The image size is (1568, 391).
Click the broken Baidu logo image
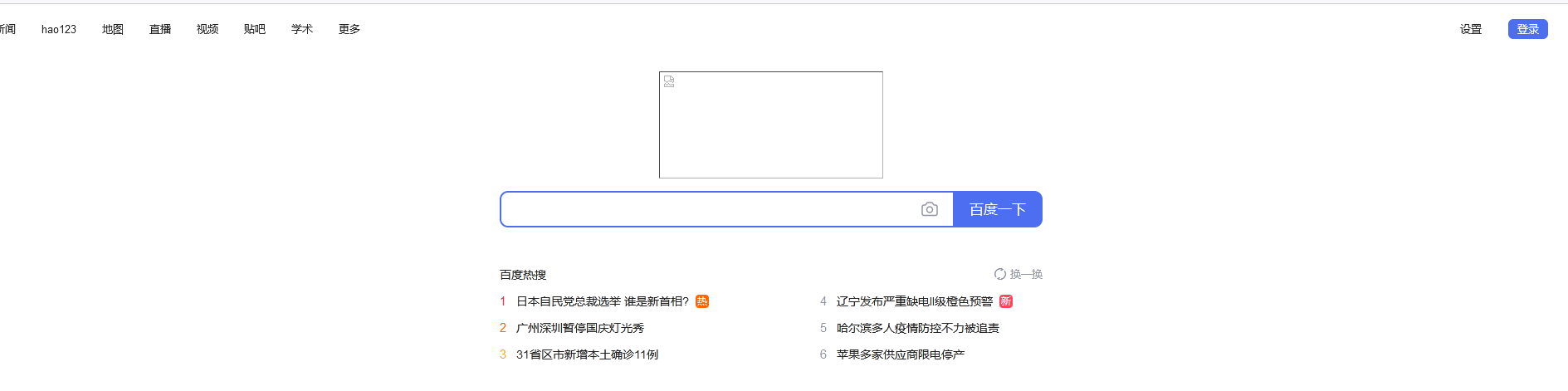coord(771,125)
